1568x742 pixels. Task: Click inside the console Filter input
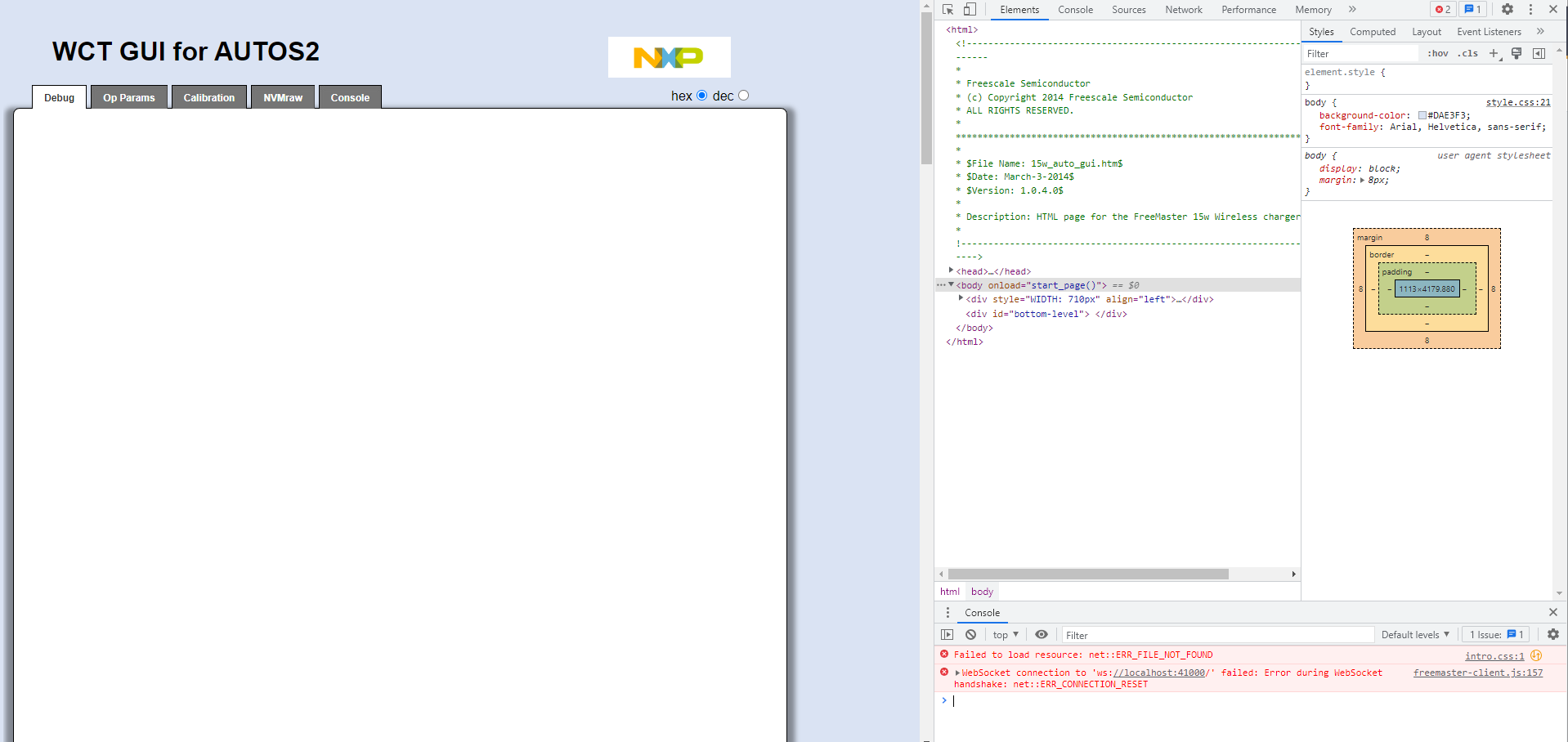click(x=1145, y=634)
